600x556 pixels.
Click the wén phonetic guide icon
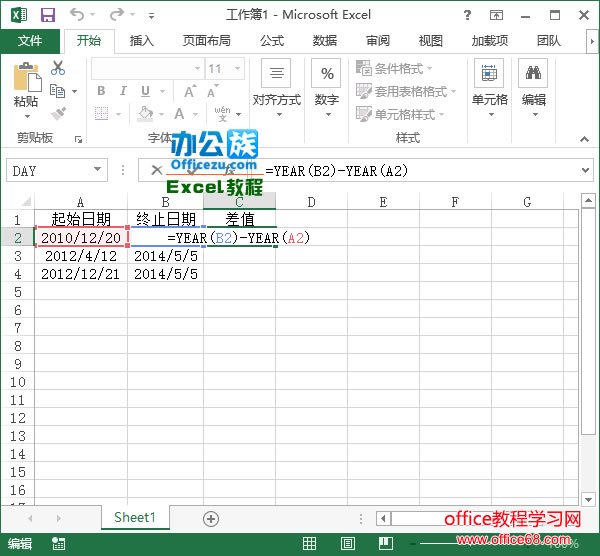(223, 114)
